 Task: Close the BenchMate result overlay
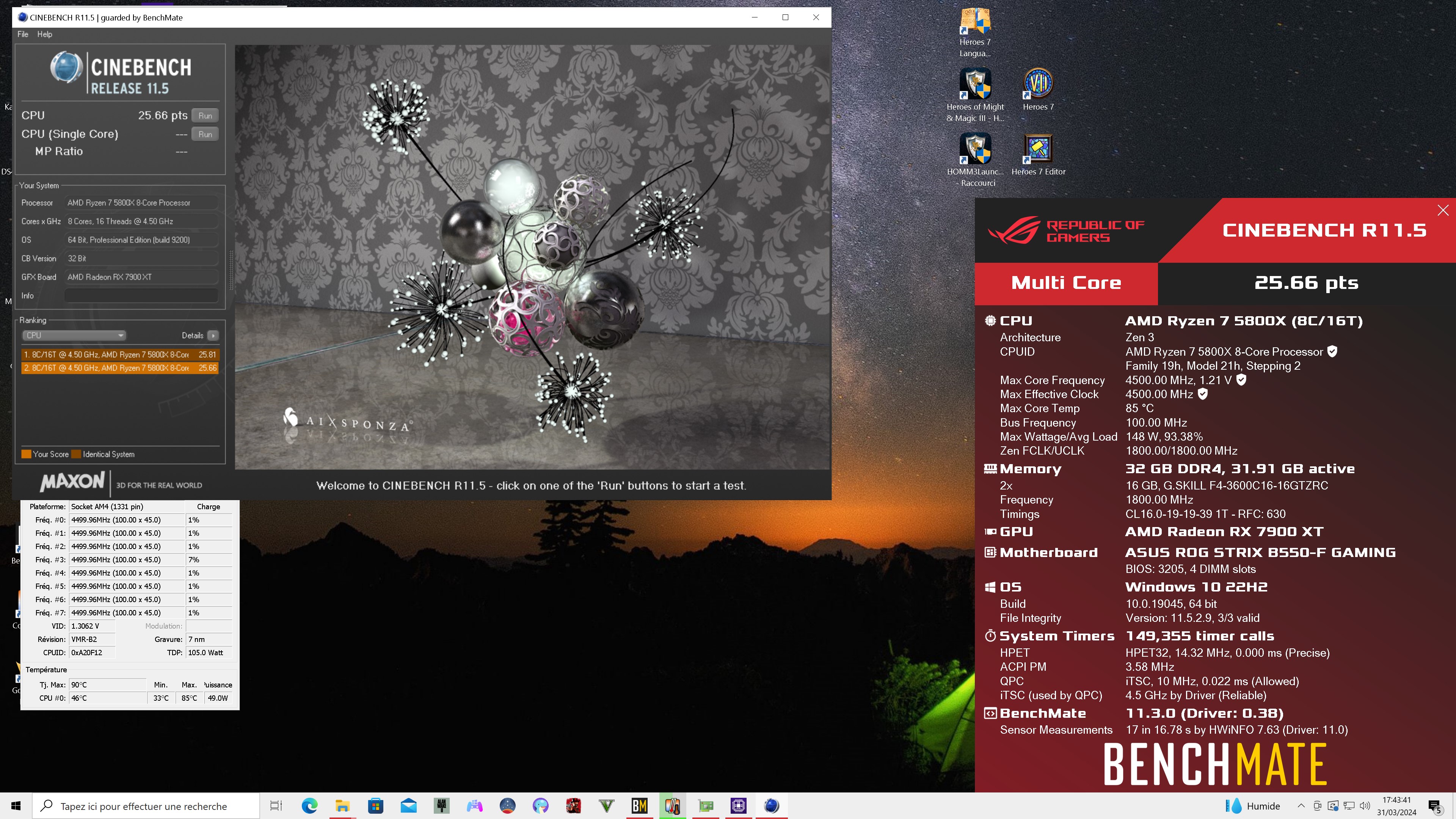(x=1442, y=210)
